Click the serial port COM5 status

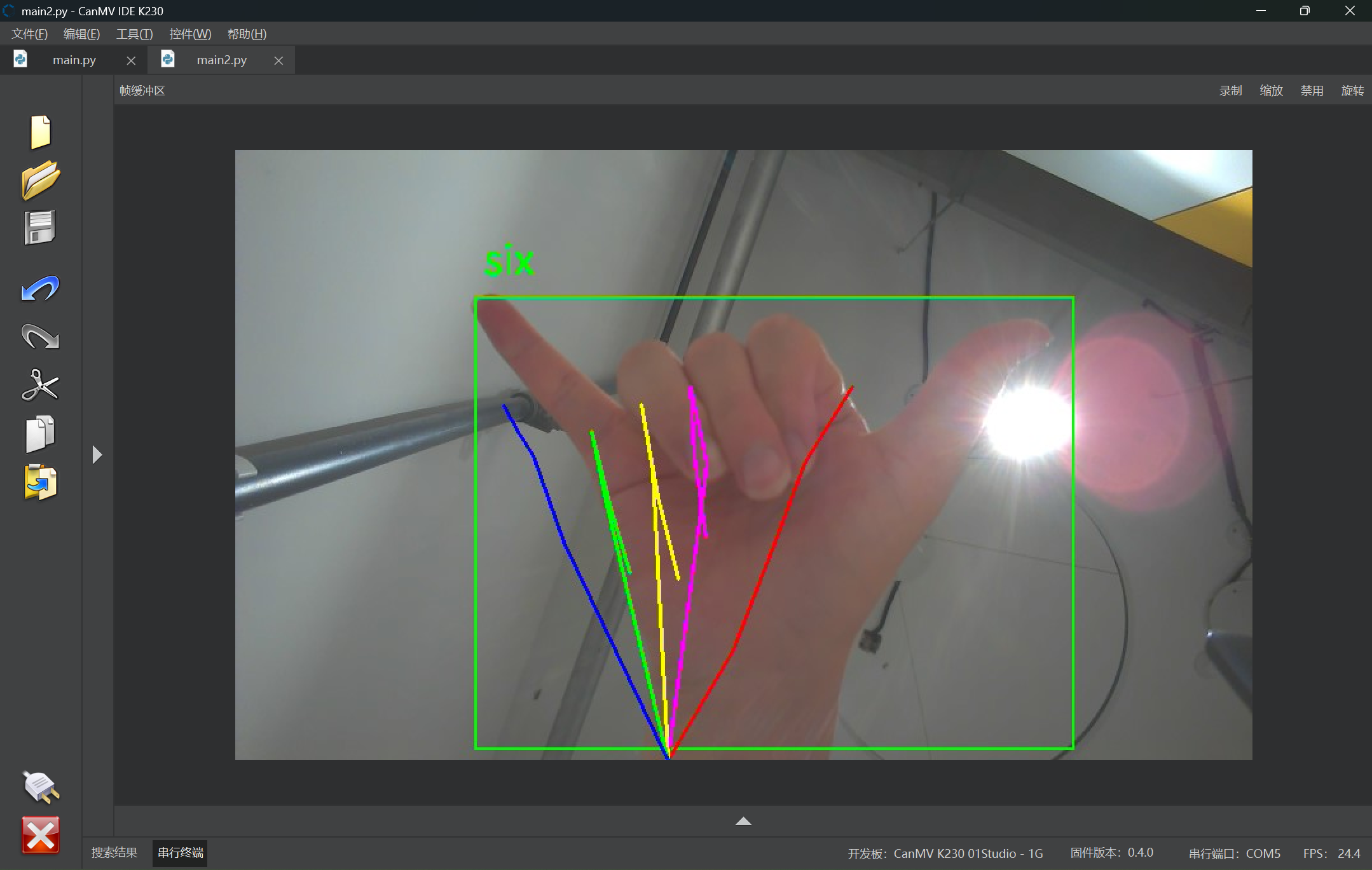click(x=1234, y=853)
